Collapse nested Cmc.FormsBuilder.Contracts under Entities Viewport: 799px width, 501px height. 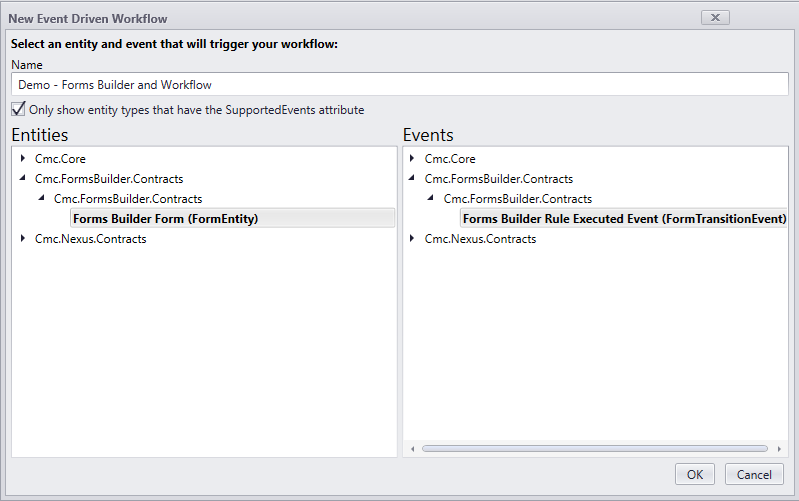pyautogui.click(x=42, y=199)
